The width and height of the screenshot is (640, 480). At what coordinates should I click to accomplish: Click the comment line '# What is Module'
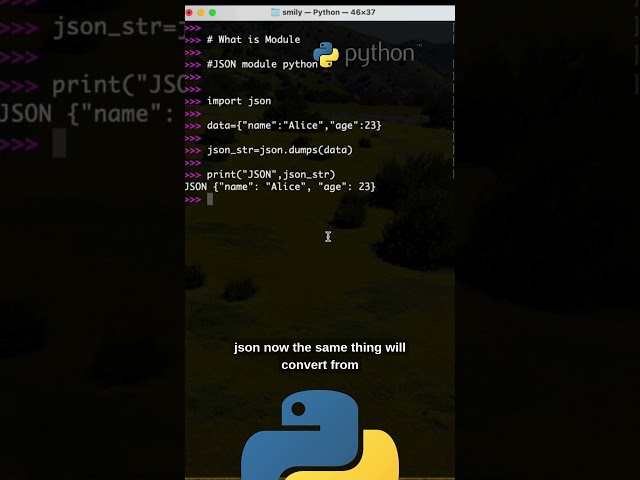pyautogui.click(x=253, y=40)
